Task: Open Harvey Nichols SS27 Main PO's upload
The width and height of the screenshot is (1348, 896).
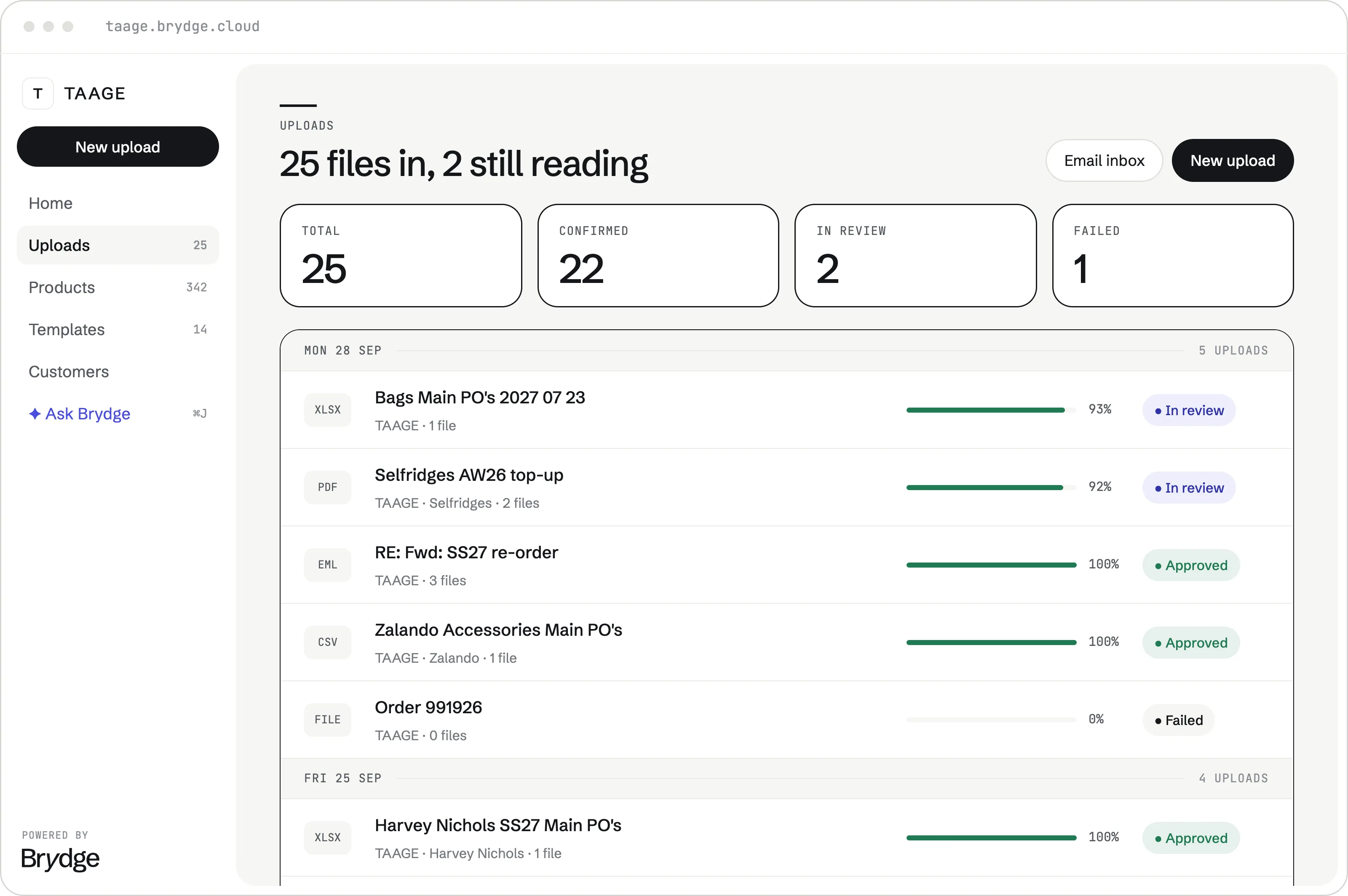Action: point(786,838)
